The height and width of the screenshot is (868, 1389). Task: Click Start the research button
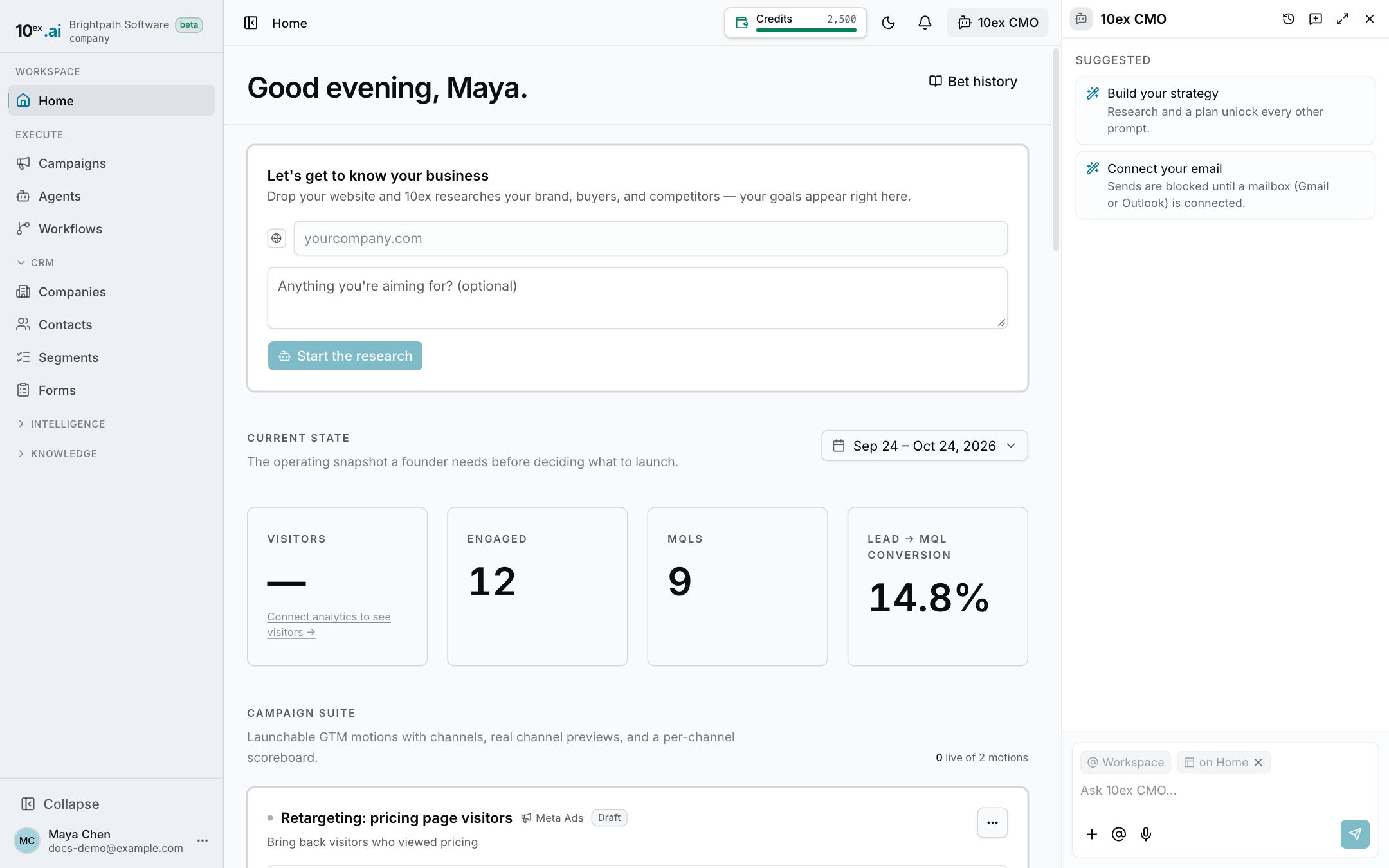click(x=345, y=356)
